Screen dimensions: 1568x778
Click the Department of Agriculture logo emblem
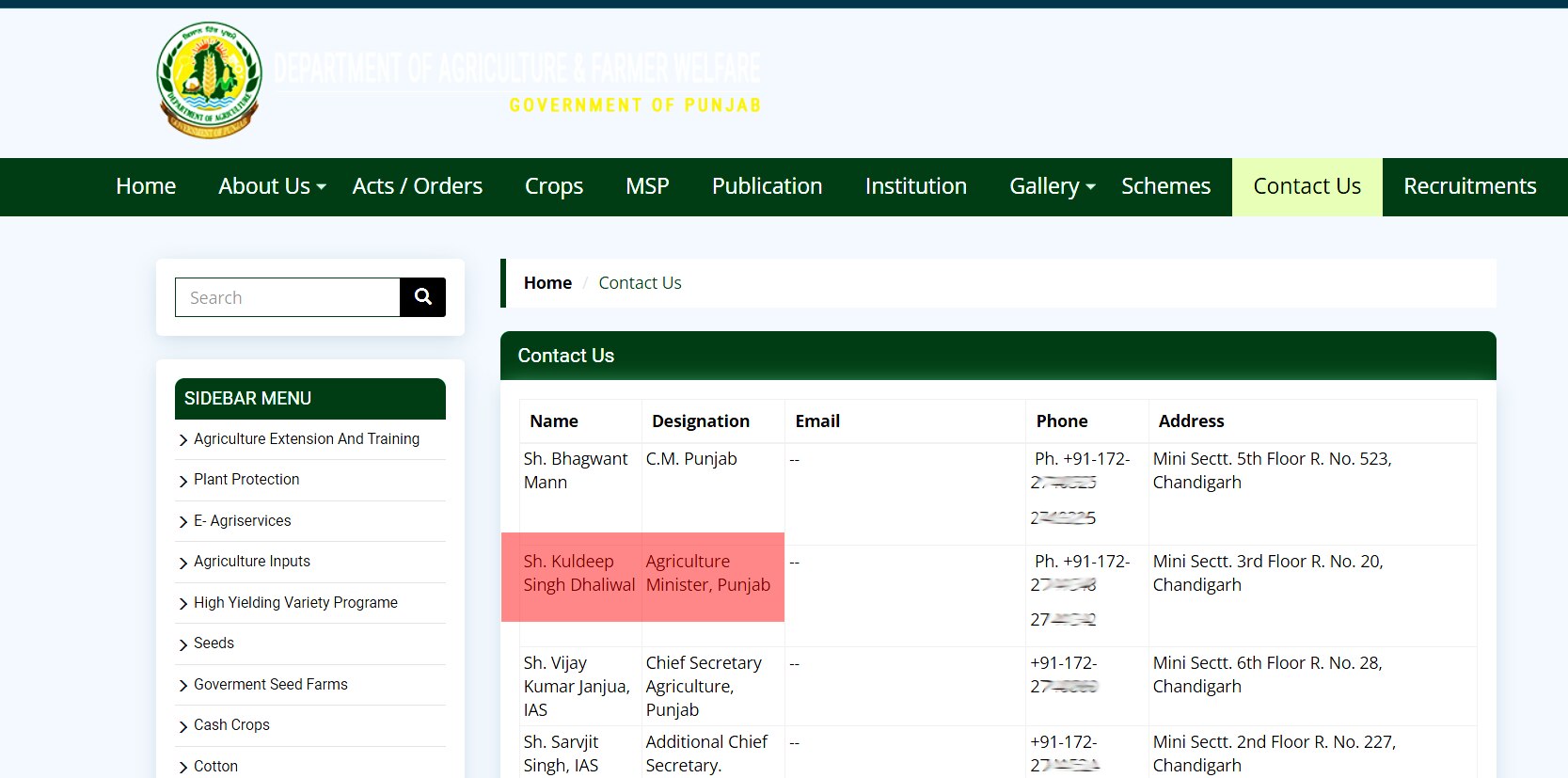(x=209, y=80)
